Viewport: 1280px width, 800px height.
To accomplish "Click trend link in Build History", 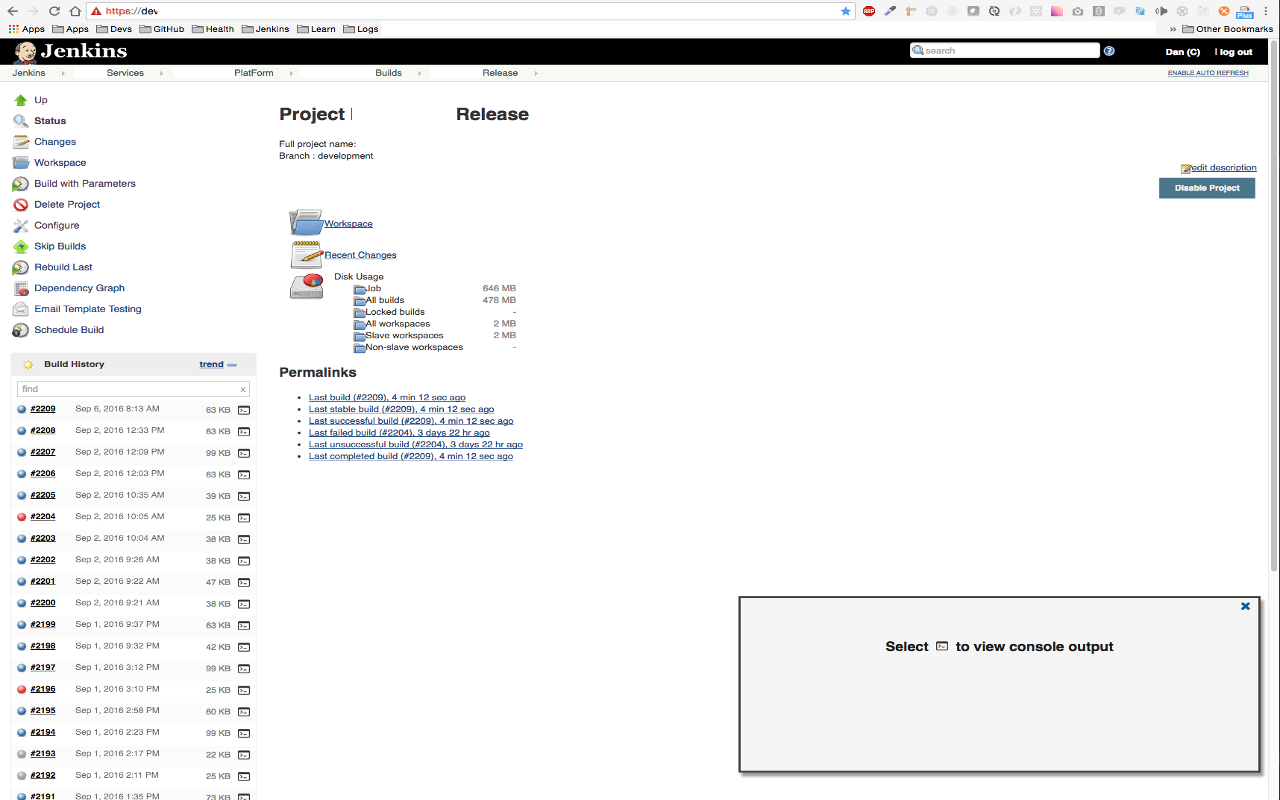I will (211, 364).
